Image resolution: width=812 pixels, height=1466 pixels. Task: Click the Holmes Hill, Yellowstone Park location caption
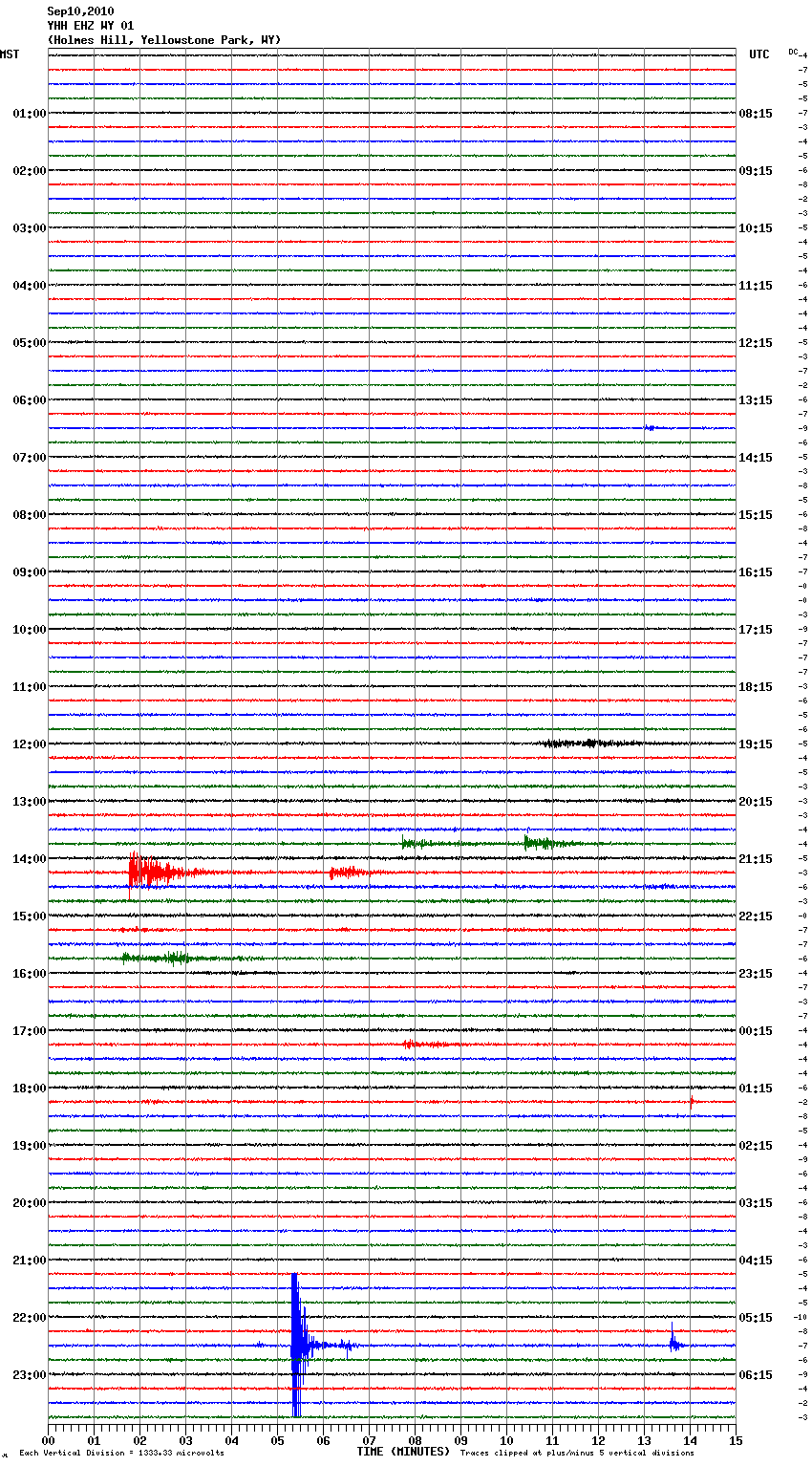[164, 40]
